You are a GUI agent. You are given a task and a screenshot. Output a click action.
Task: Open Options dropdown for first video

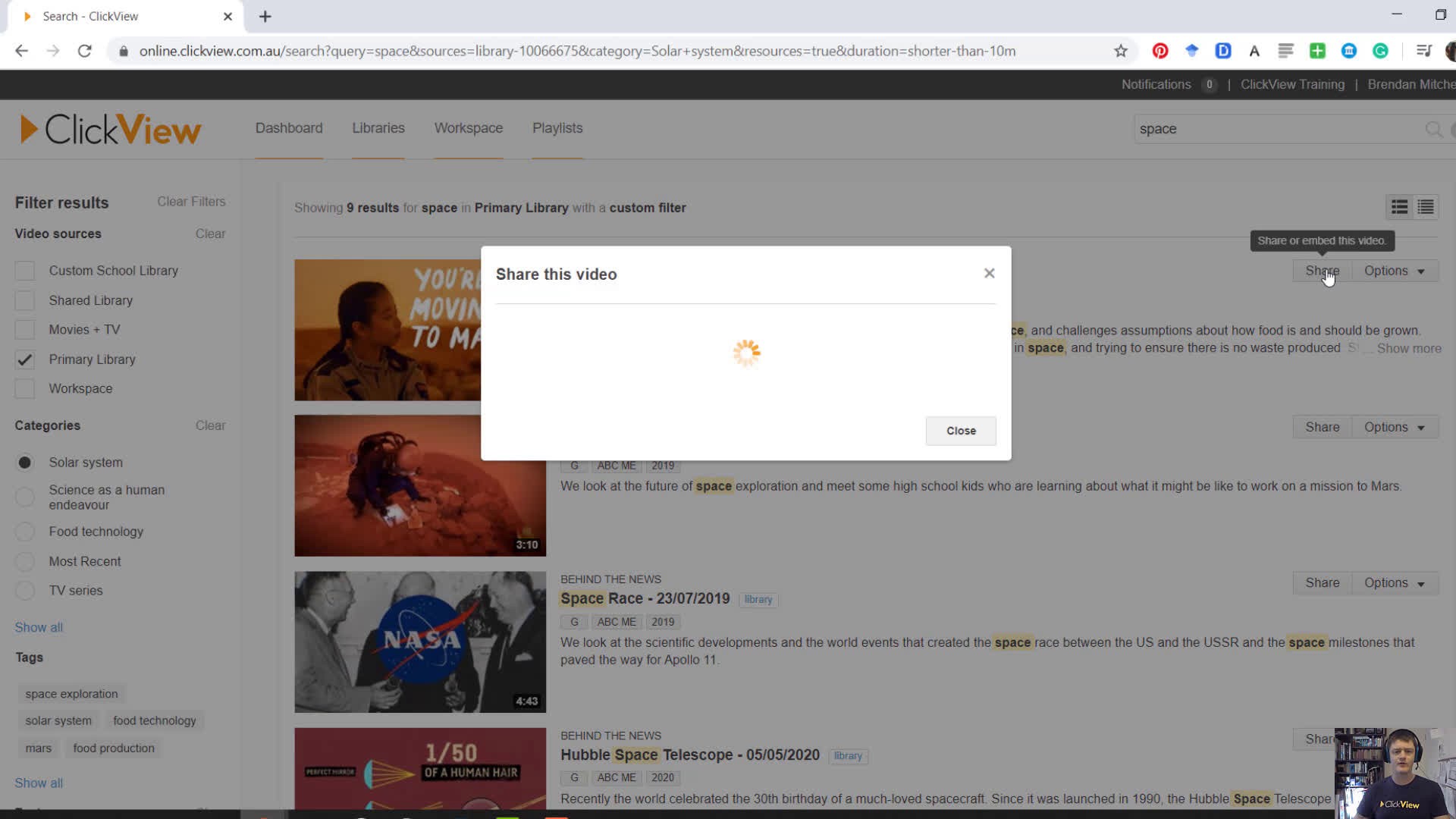(x=1394, y=271)
